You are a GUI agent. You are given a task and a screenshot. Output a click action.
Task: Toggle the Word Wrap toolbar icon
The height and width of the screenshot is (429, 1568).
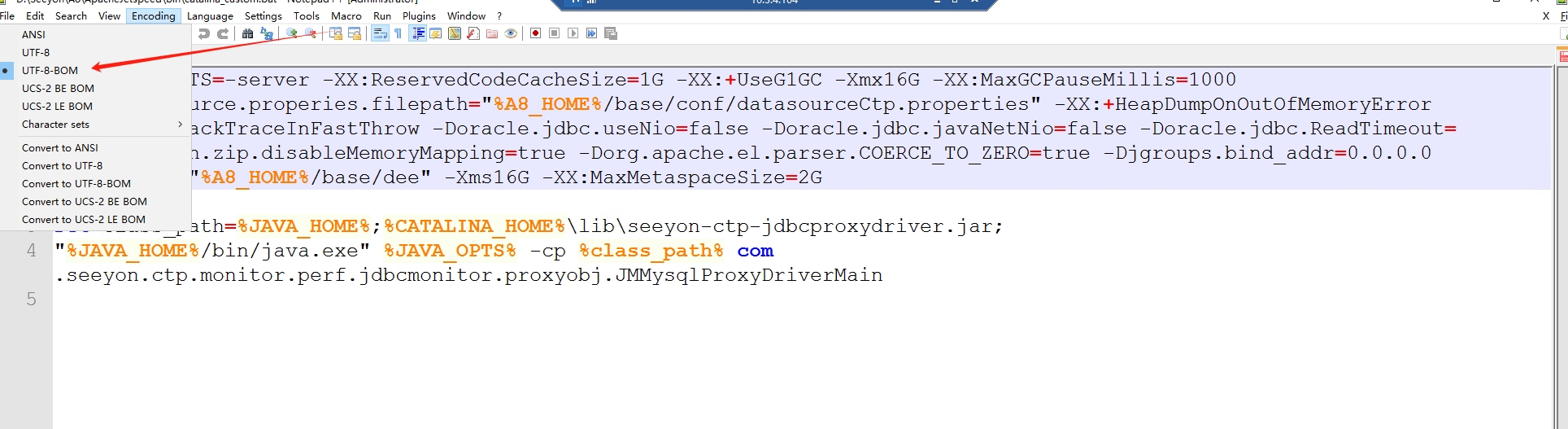tap(380, 33)
